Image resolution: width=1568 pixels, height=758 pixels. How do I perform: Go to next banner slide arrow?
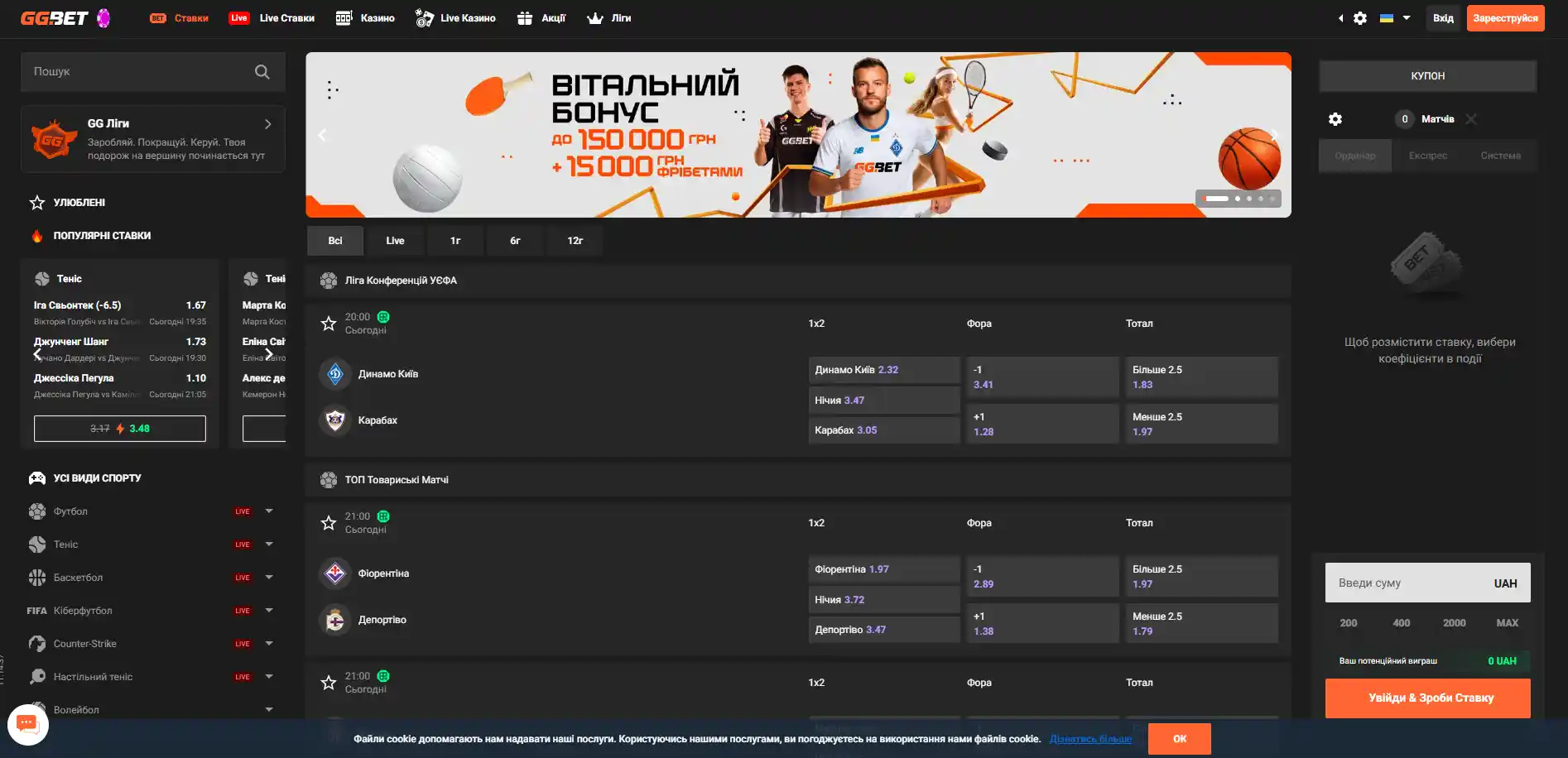(x=1275, y=136)
